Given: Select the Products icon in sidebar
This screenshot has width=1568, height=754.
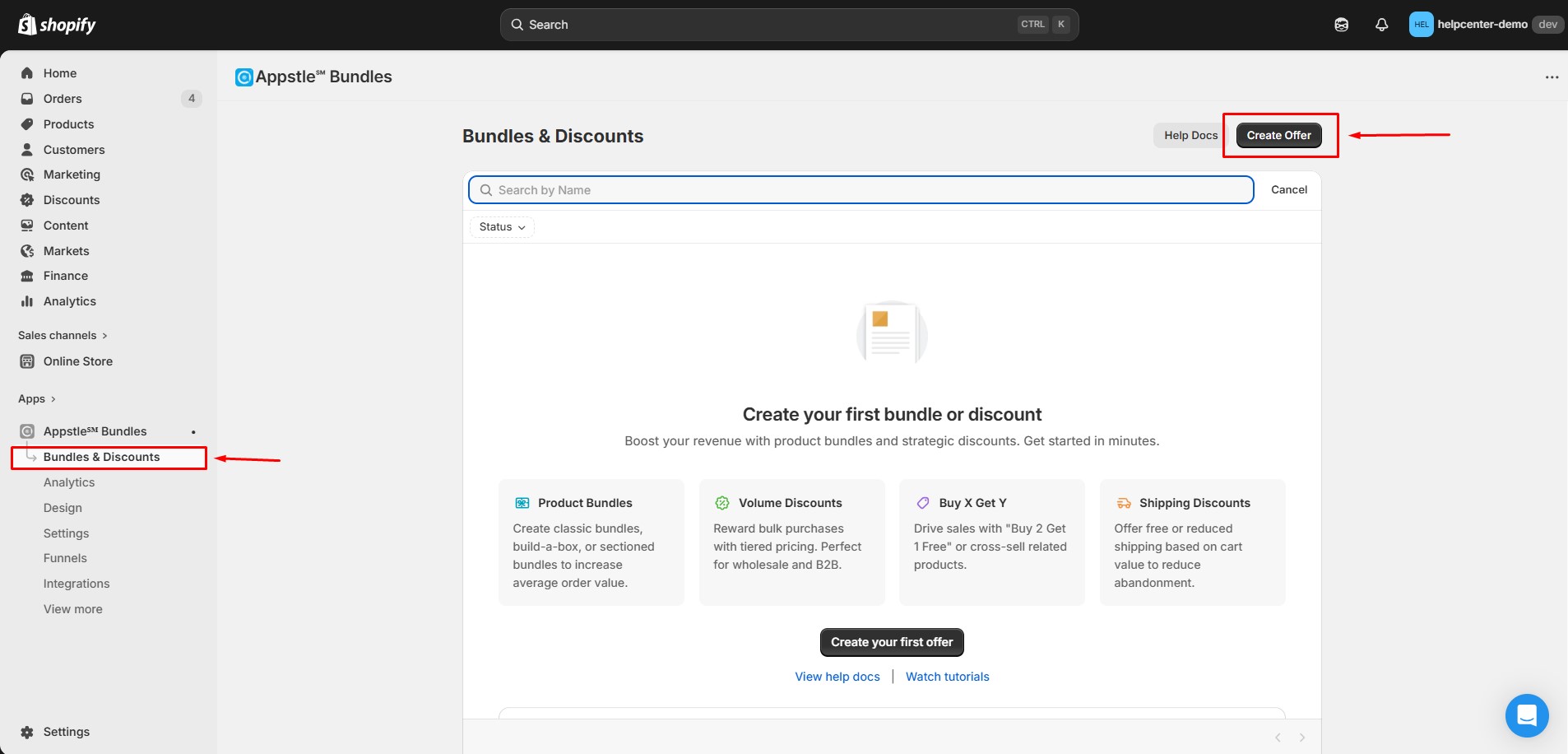Looking at the screenshot, I should (x=27, y=123).
